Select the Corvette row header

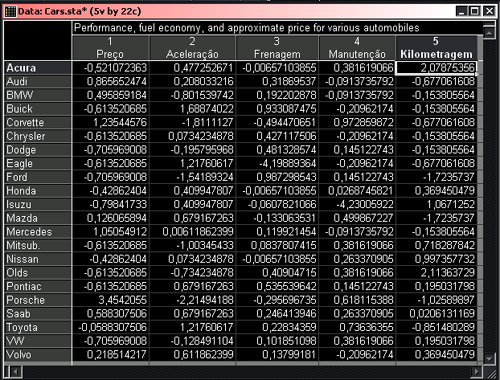click(38, 122)
